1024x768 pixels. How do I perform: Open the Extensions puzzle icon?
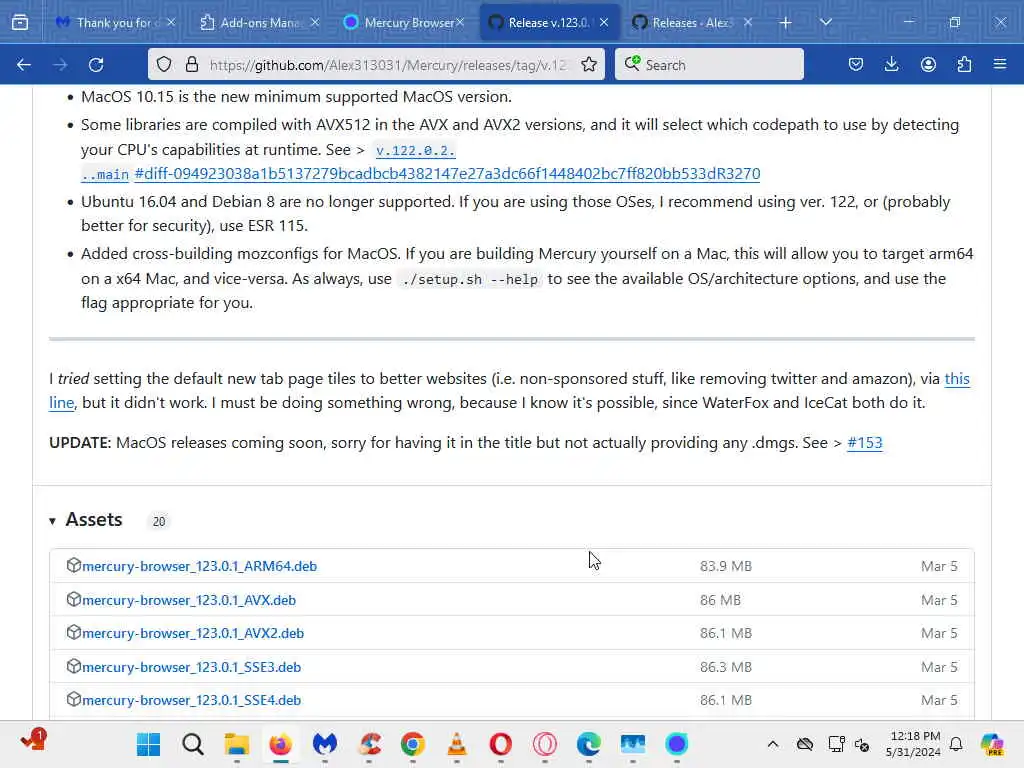tap(964, 65)
